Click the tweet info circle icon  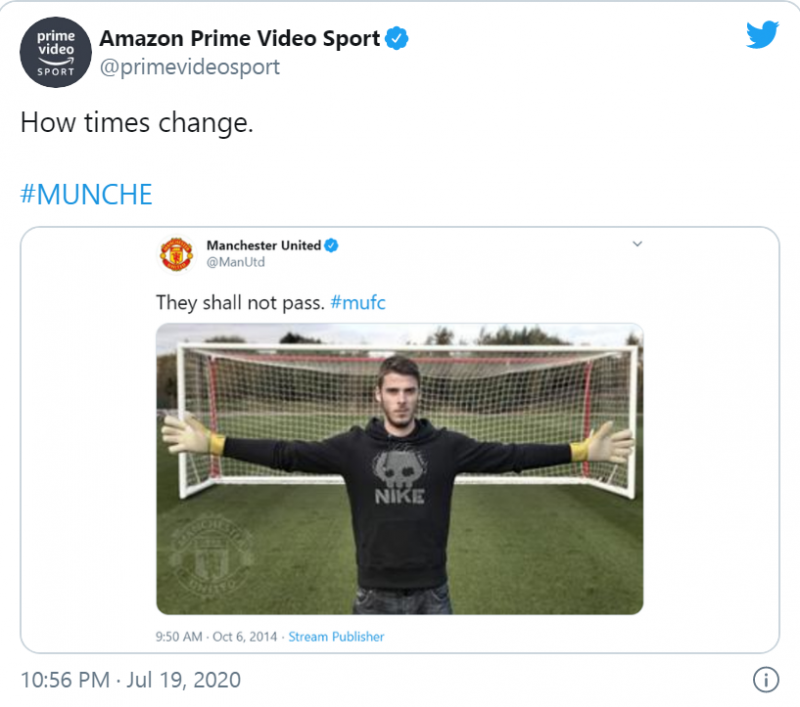[x=765, y=680]
